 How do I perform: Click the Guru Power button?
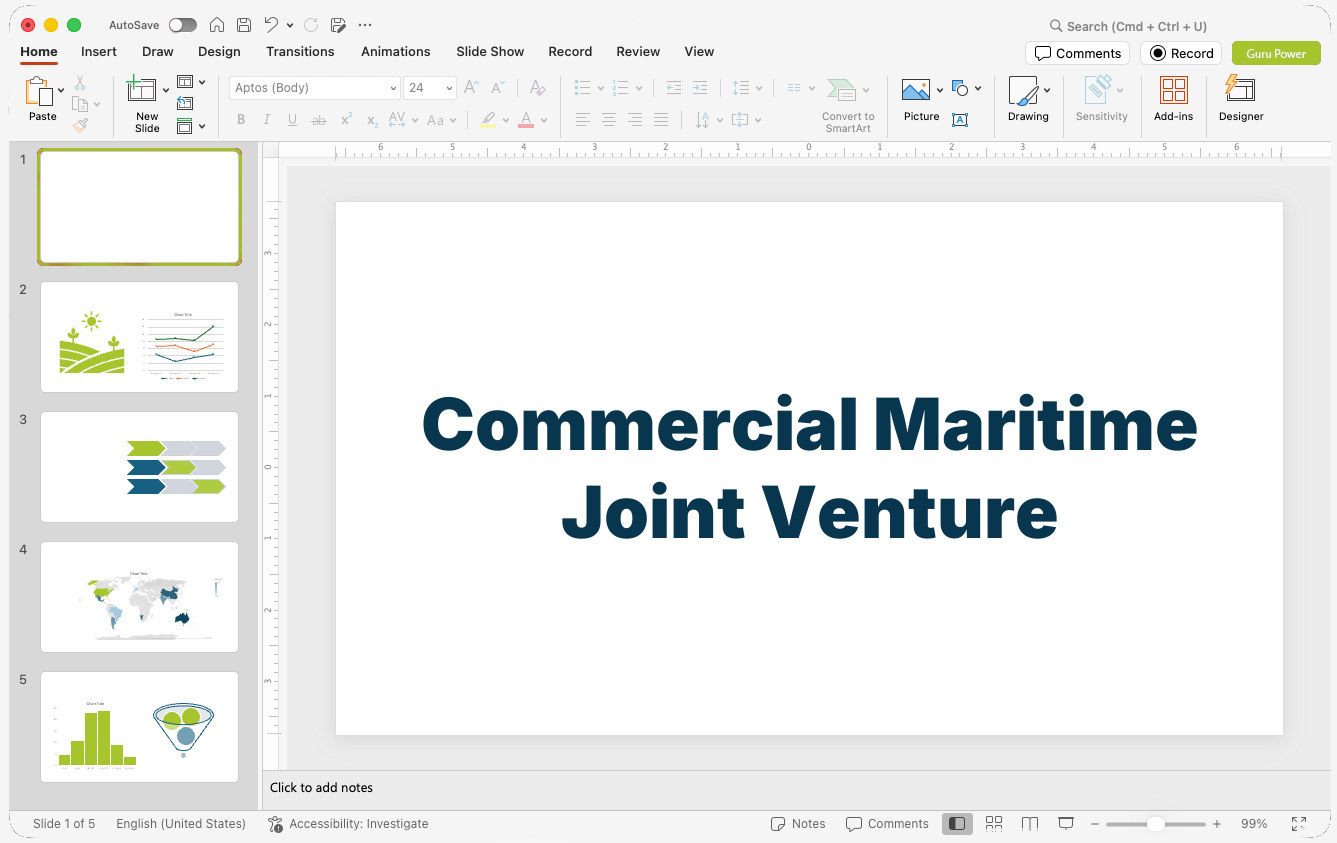1276,53
